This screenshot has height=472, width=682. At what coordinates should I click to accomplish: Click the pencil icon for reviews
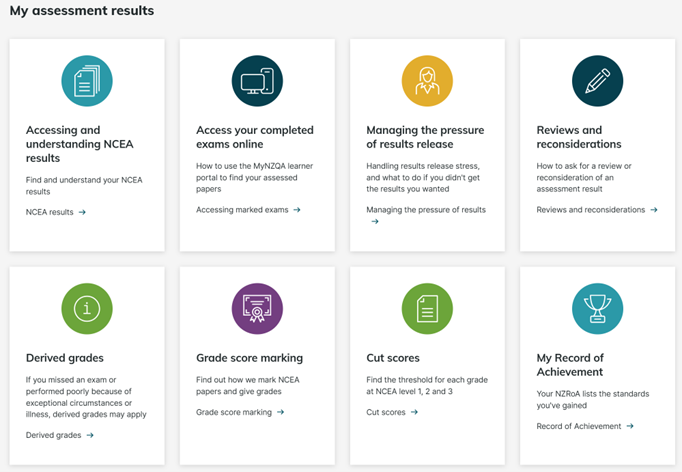[597, 81]
